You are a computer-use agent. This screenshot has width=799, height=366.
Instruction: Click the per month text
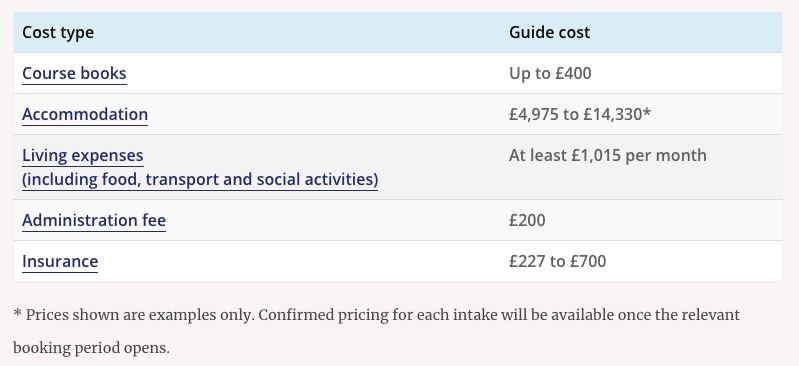pyautogui.click(x=665, y=155)
